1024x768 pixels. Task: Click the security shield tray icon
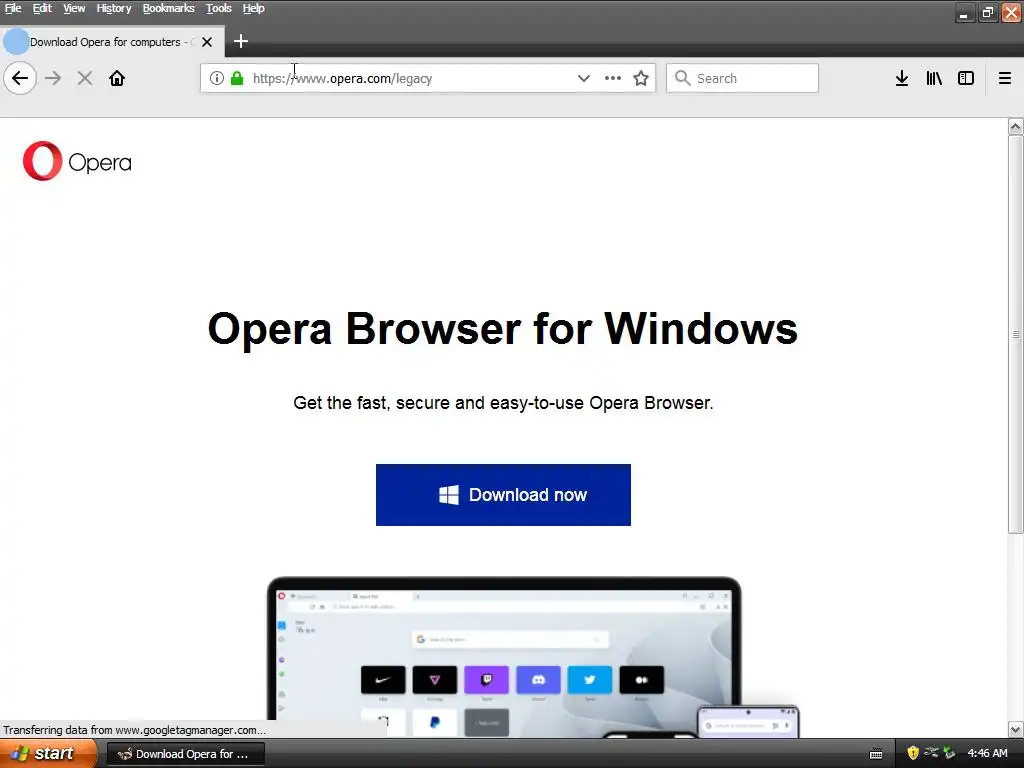pyautogui.click(x=913, y=754)
